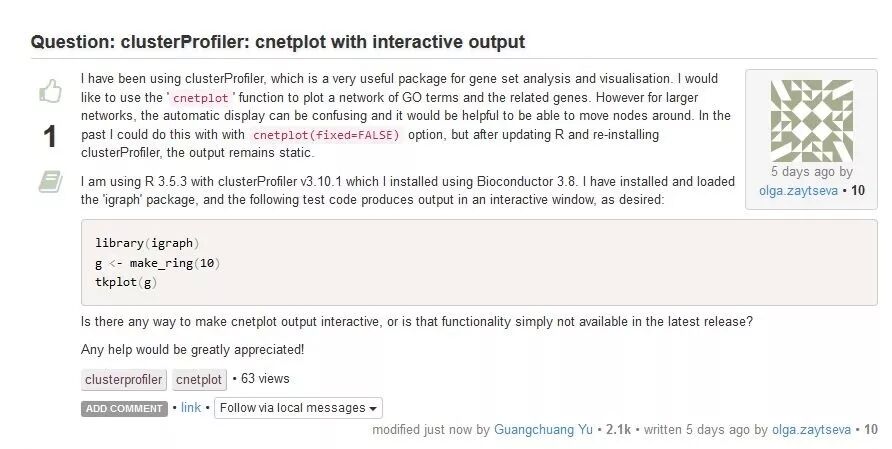Screen dimensions: 892x449
Task: Open Guangchuang Yu's profile link
Action: 544,430
